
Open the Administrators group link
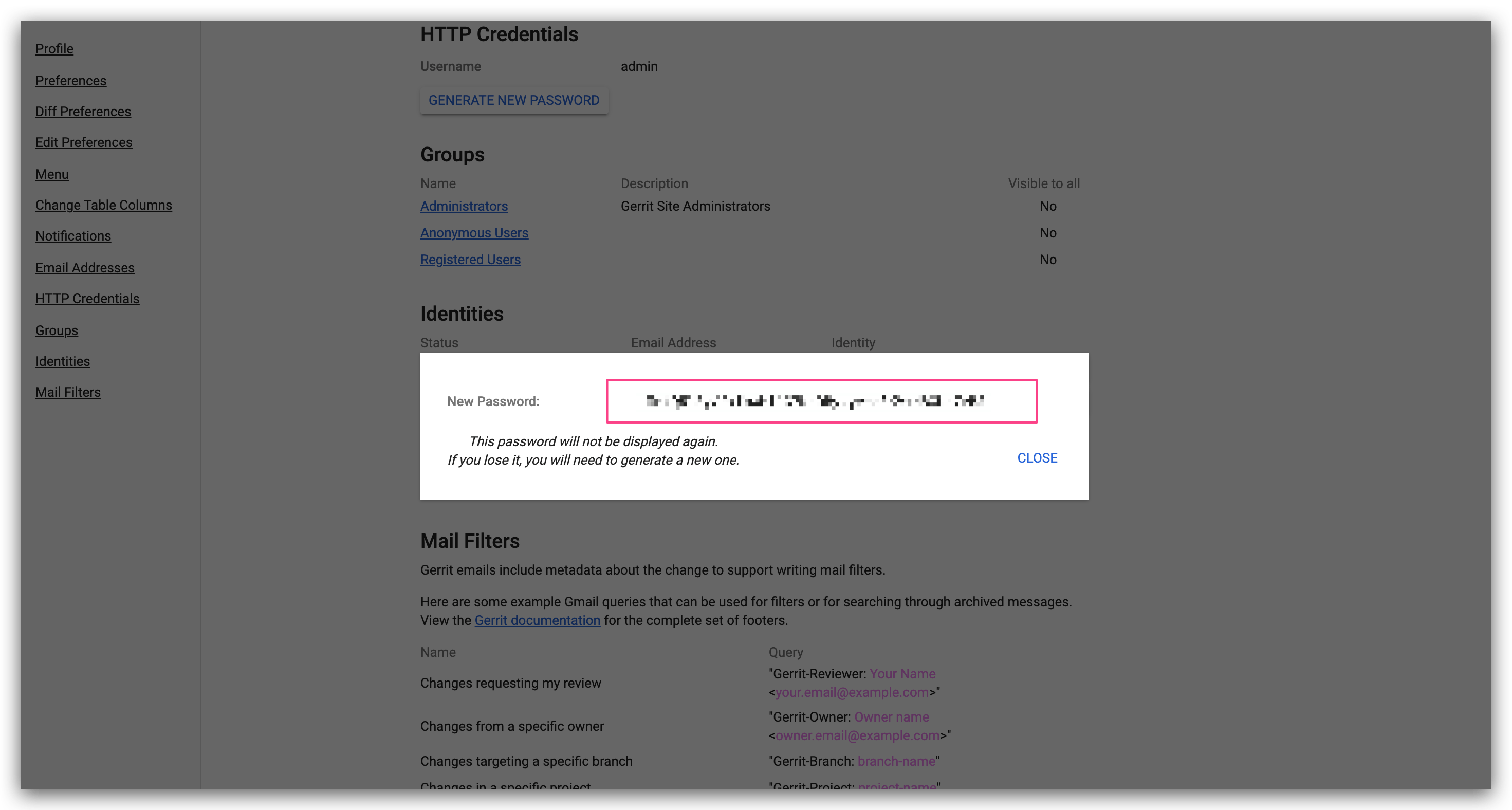pyautogui.click(x=464, y=206)
